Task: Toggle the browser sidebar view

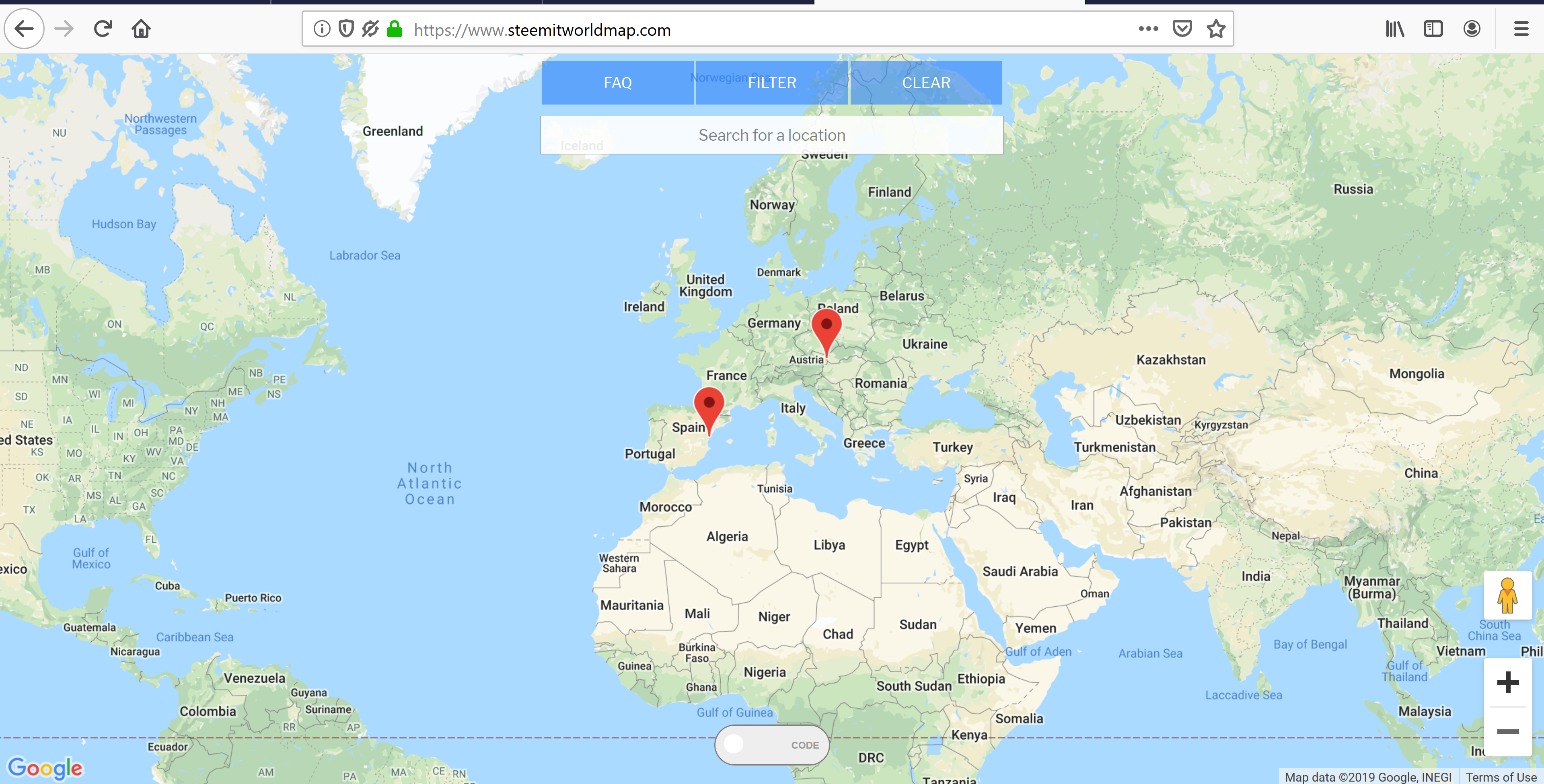Action: point(1433,29)
